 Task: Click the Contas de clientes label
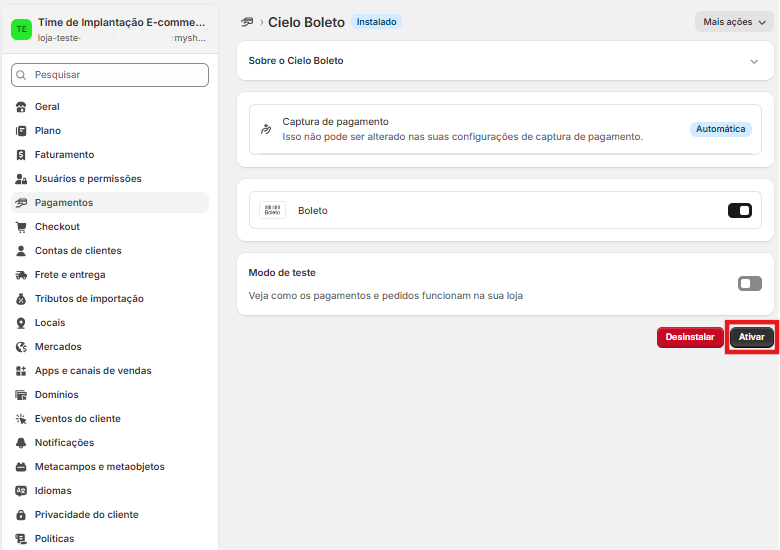(x=78, y=251)
